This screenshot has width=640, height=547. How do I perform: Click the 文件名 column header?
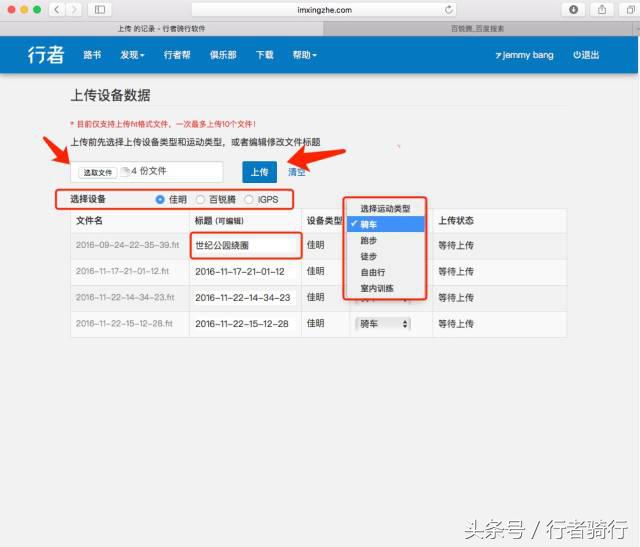[x=89, y=220]
